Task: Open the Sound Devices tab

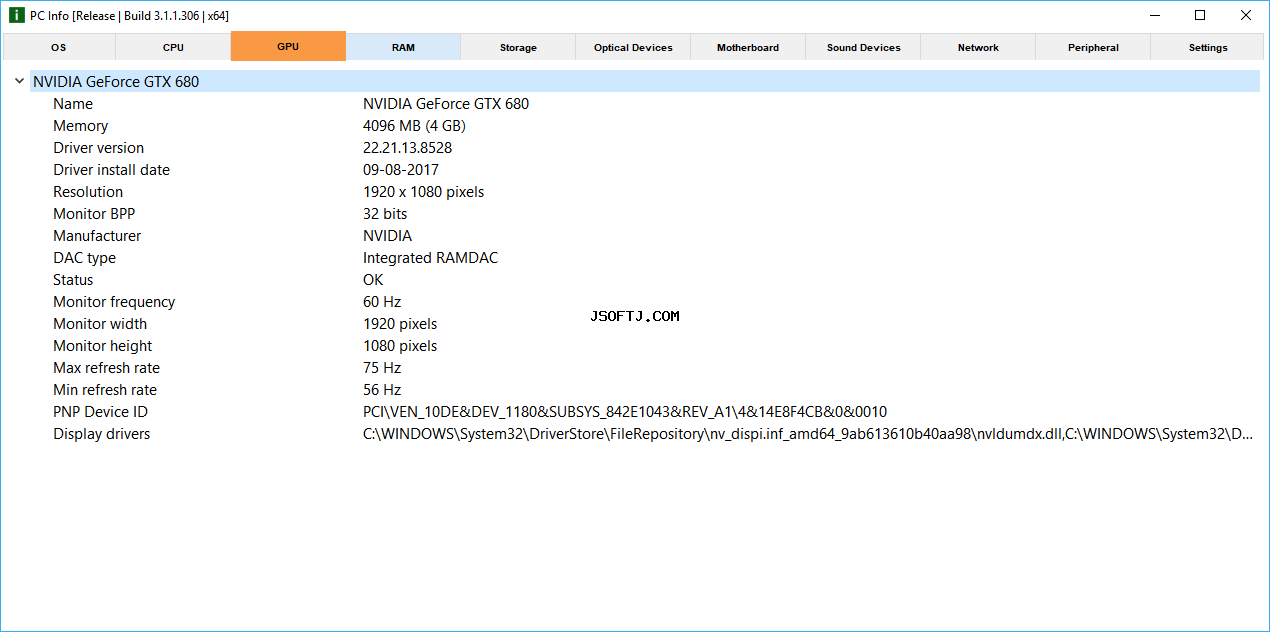Action: pos(863,47)
